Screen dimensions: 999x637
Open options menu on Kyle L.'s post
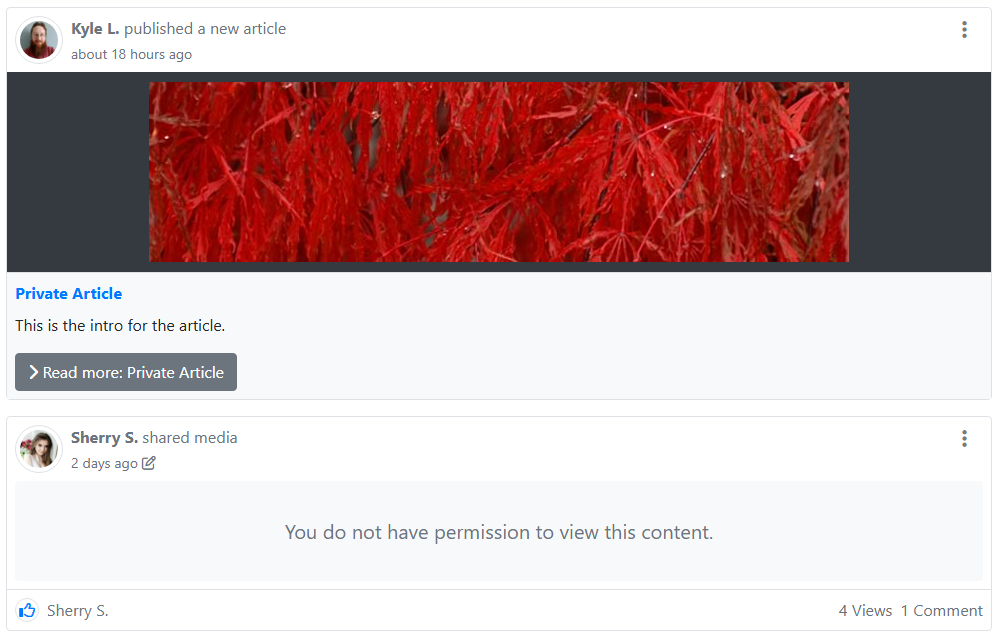click(964, 30)
